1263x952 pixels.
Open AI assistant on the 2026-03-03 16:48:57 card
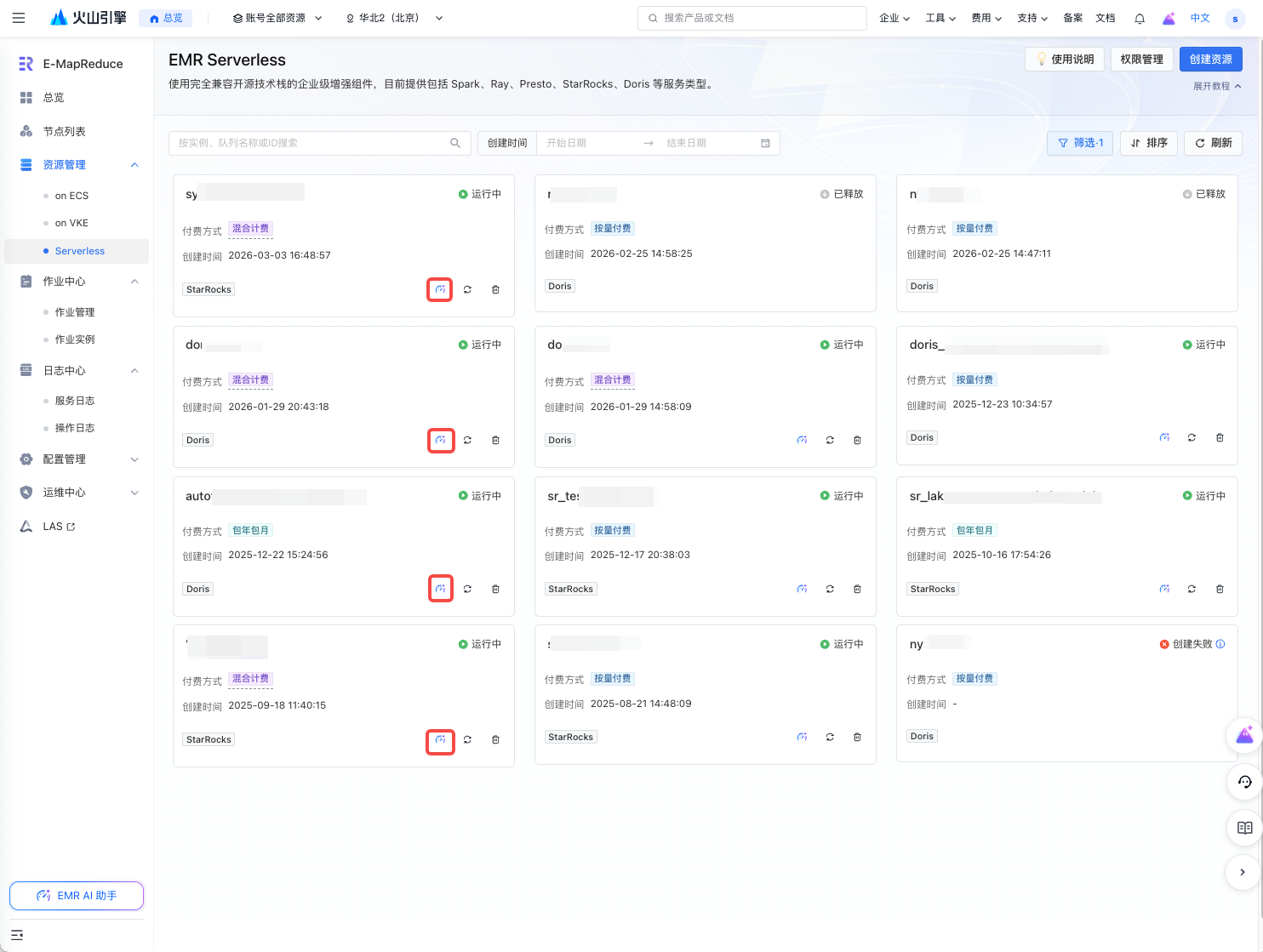(x=440, y=289)
